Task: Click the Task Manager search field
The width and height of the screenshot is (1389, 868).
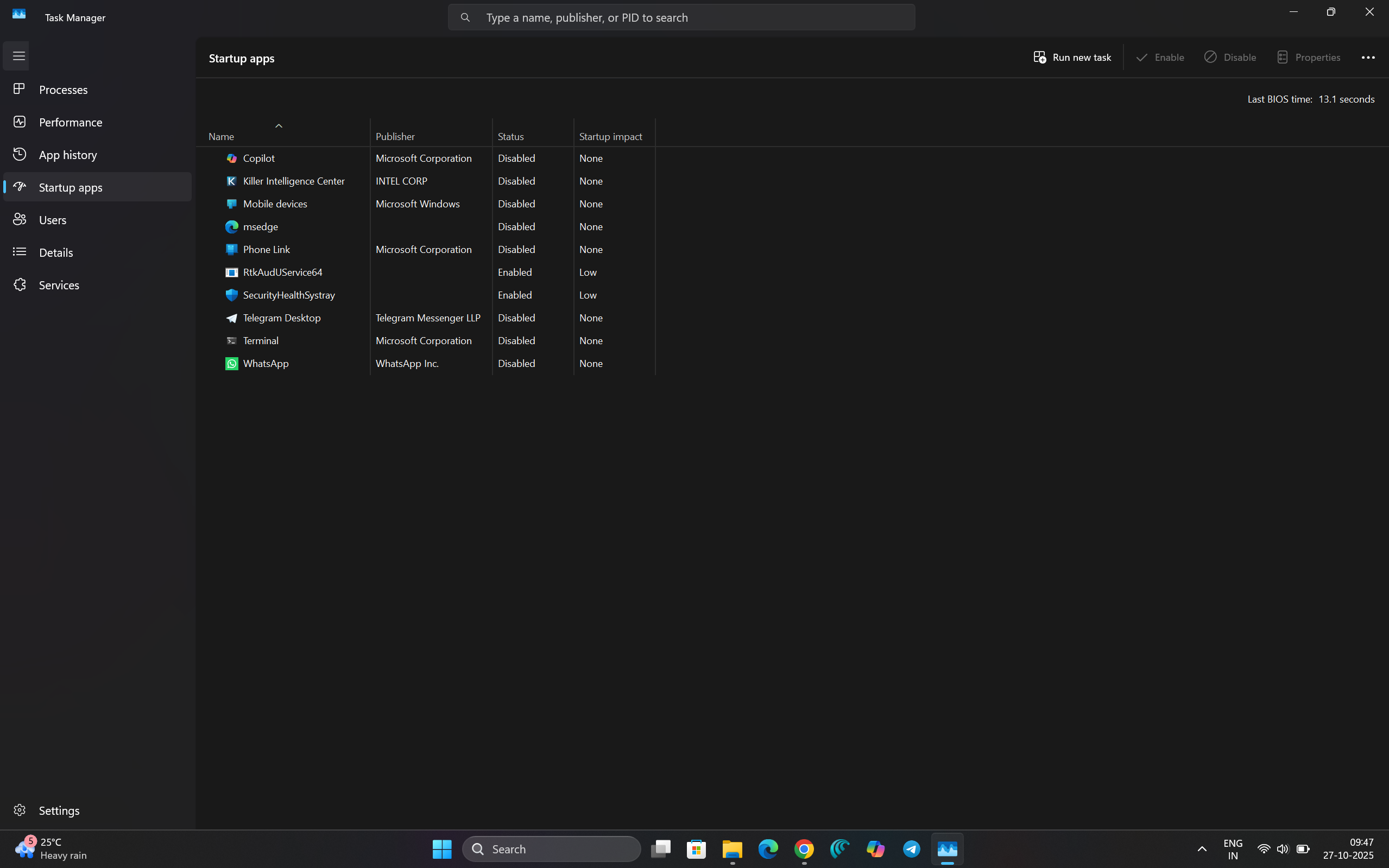Action: tap(680, 17)
